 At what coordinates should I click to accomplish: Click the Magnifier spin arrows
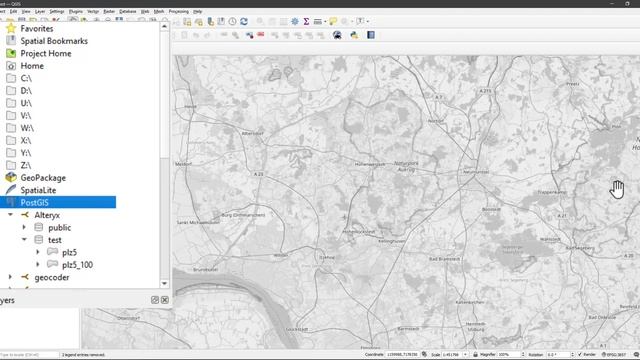[522, 355]
